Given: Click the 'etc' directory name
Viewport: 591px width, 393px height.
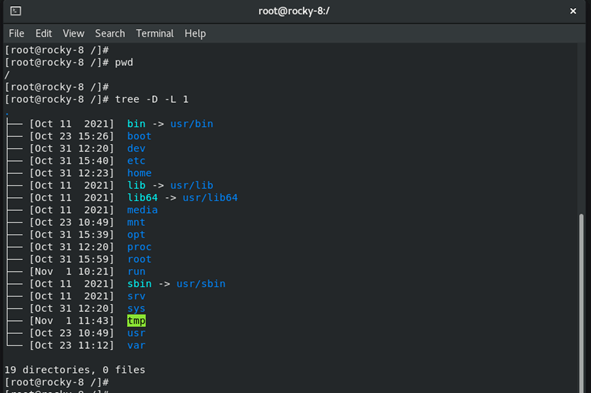Looking at the screenshot, I should click(136, 161).
